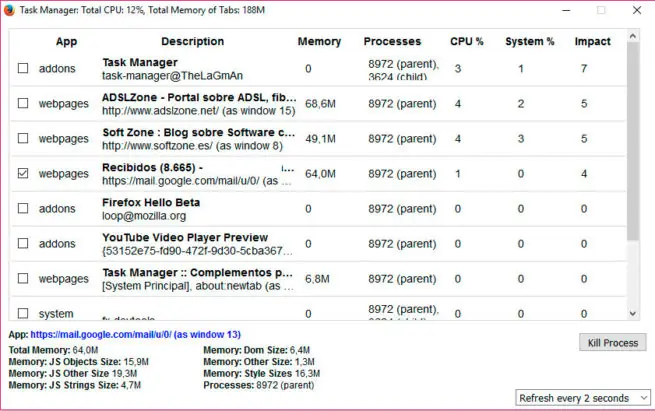Click the JS Objects Size 15,9M detail

[79, 362]
